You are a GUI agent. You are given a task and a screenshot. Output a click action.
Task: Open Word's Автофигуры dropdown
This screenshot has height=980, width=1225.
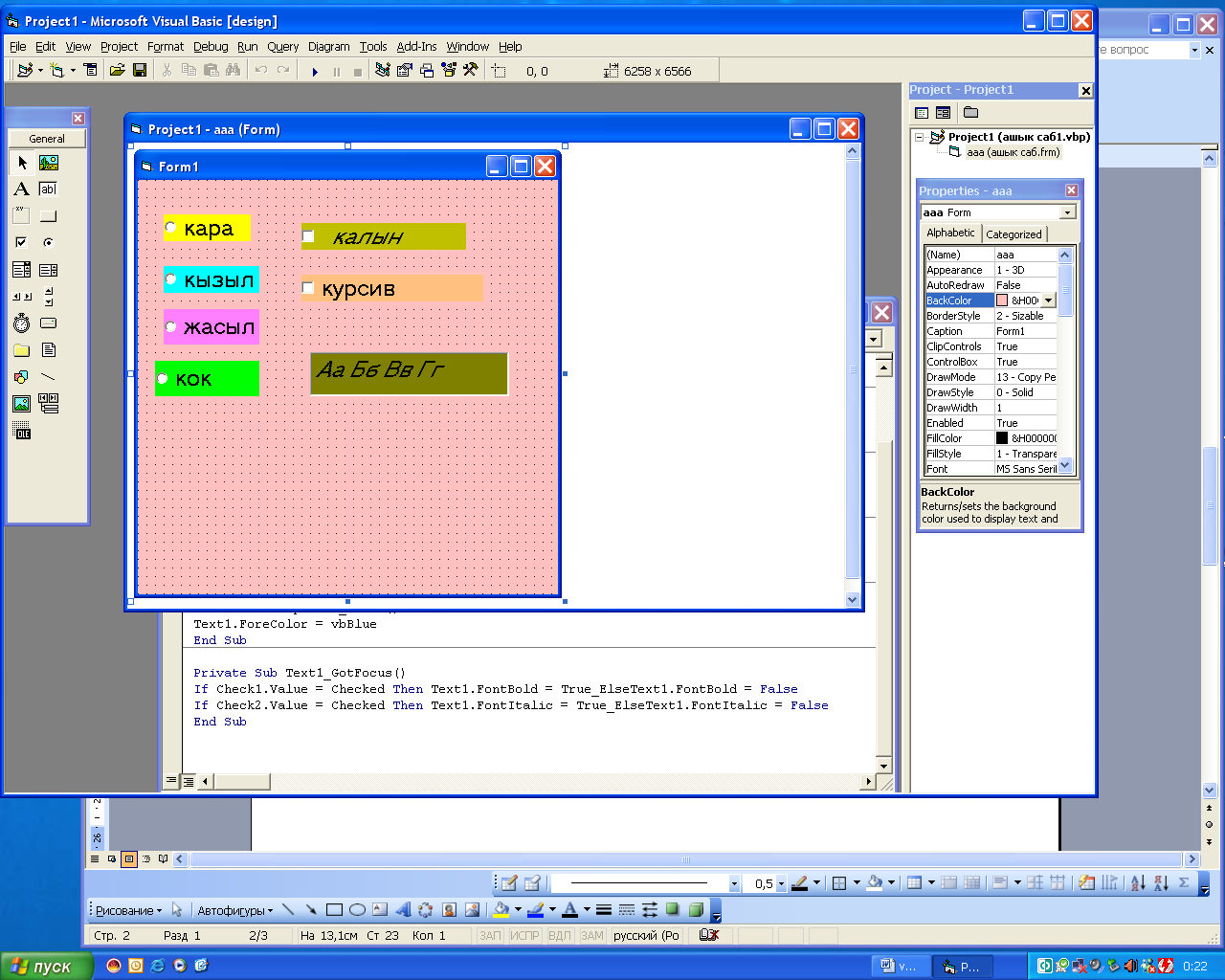coord(234,910)
